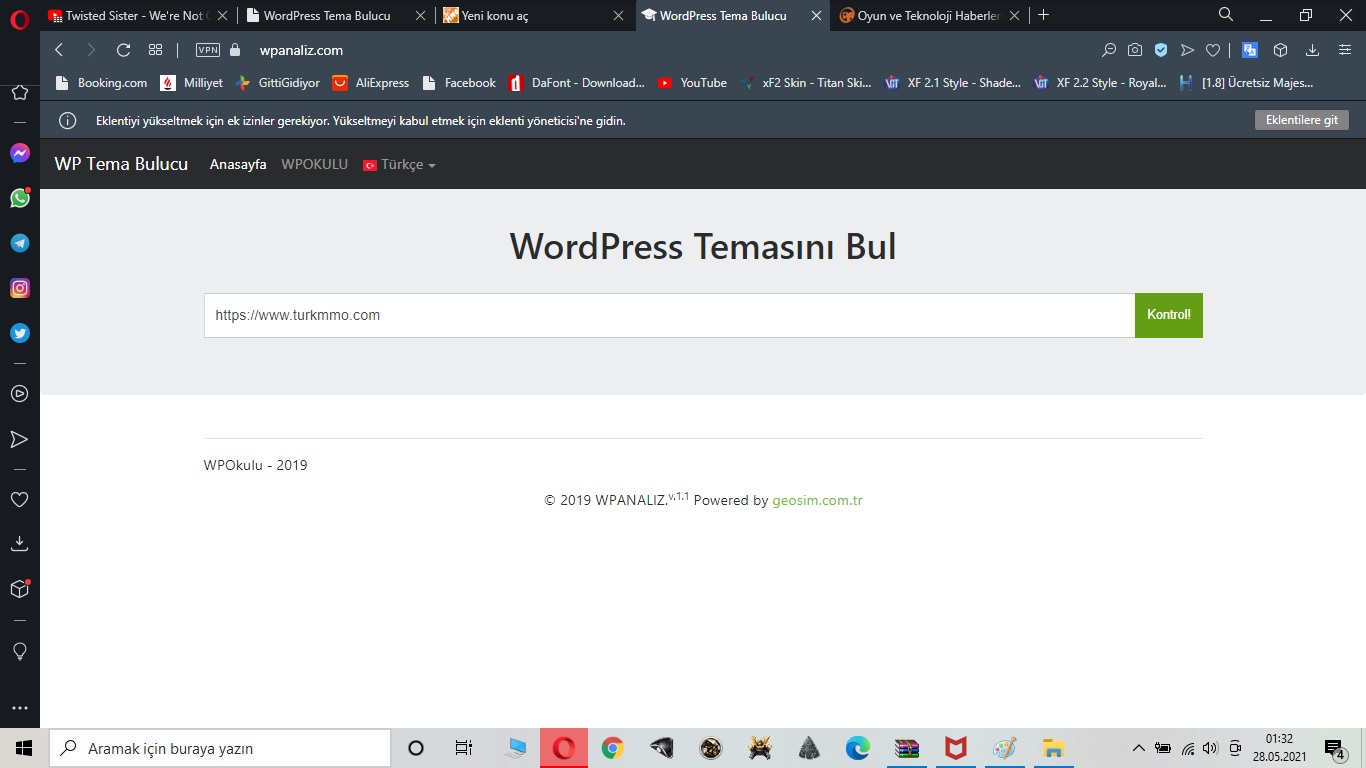Click the WP Tema Bulucu brand link
Image resolution: width=1366 pixels, height=768 pixels.
121,164
